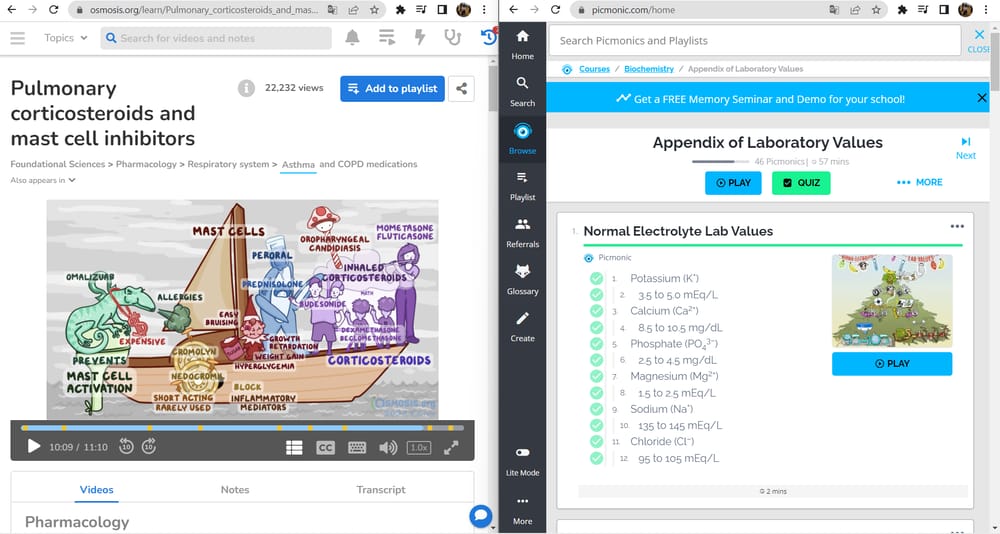Click Search for videos and notes field
The width and height of the screenshot is (1000, 534).
coord(216,38)
